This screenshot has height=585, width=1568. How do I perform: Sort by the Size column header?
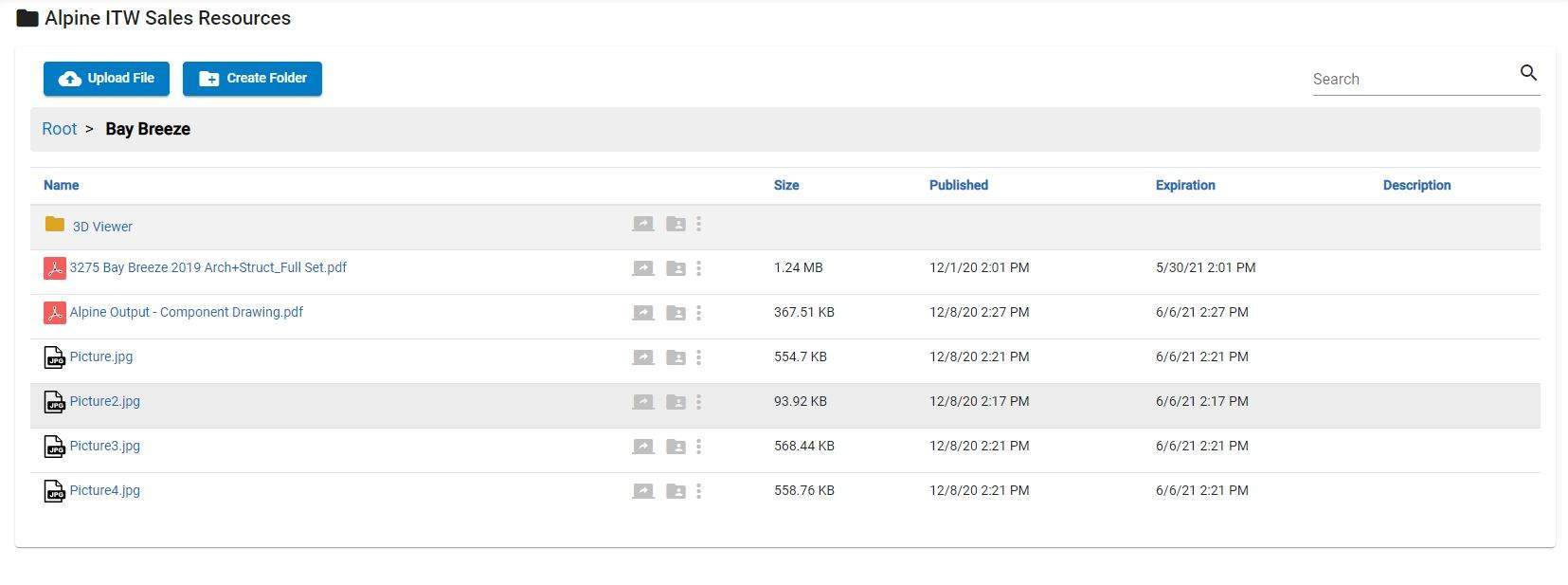click(785, 185)
